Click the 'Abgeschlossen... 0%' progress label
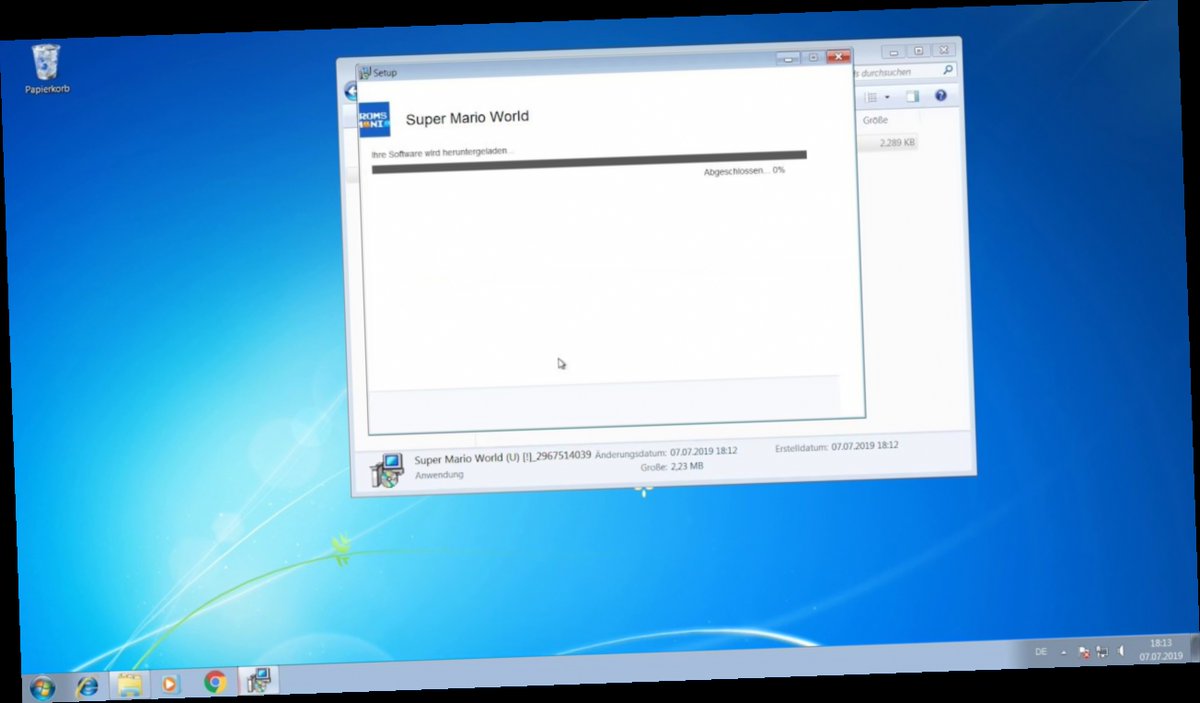This screenshot has width=1200, height=703. tap(744, 171)
